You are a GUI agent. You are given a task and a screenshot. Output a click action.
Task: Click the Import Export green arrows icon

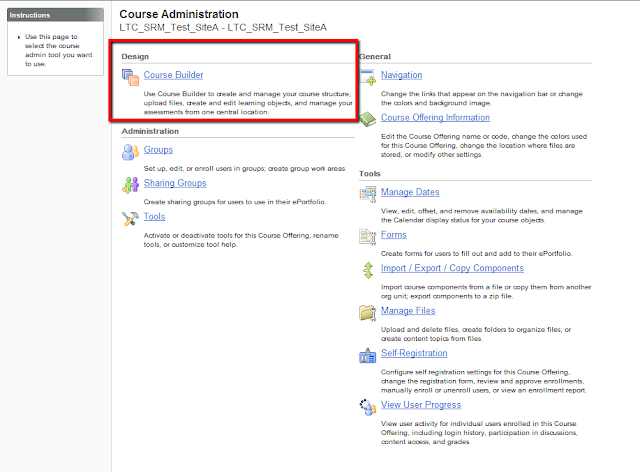(368, 270)
